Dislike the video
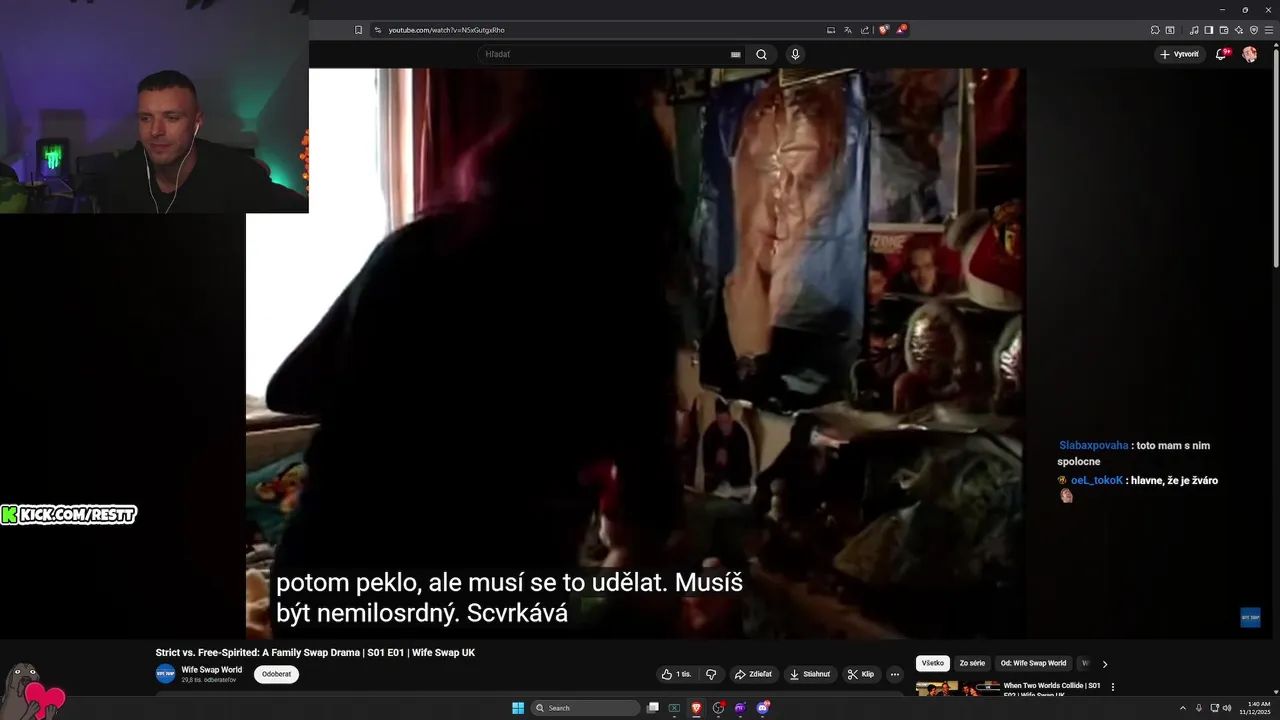 click(x=711, y=674)
